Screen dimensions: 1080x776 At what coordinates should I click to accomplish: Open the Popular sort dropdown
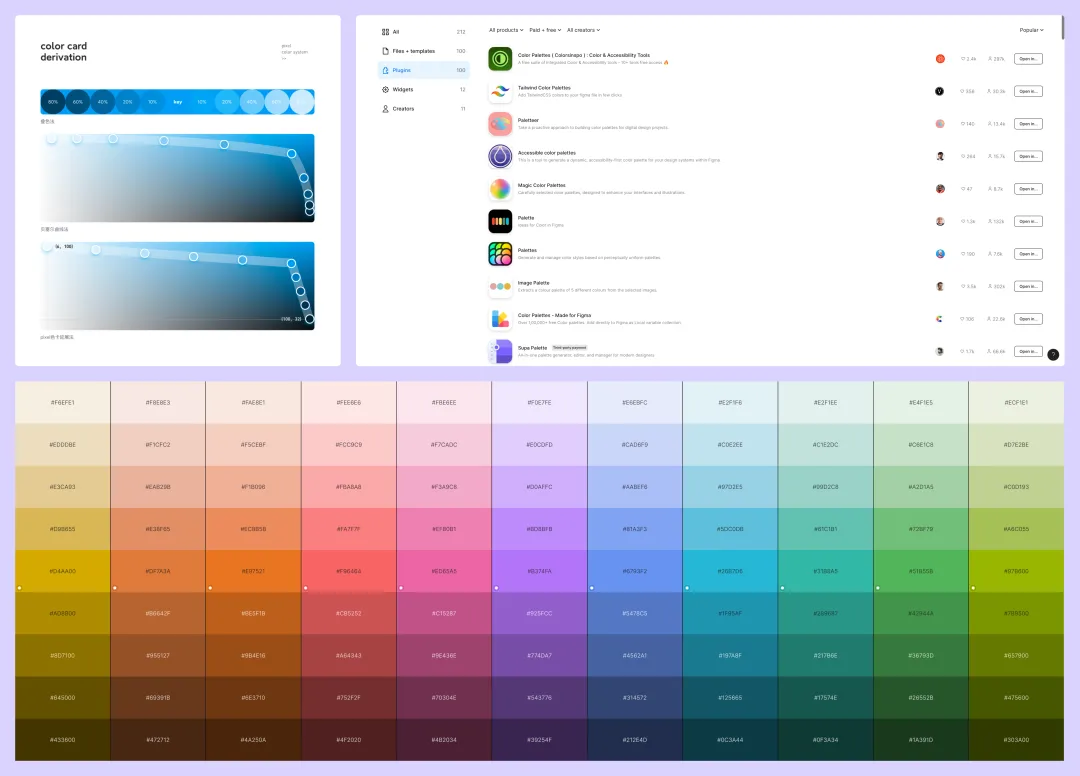pyautogui.click(x=1031, y=31)
